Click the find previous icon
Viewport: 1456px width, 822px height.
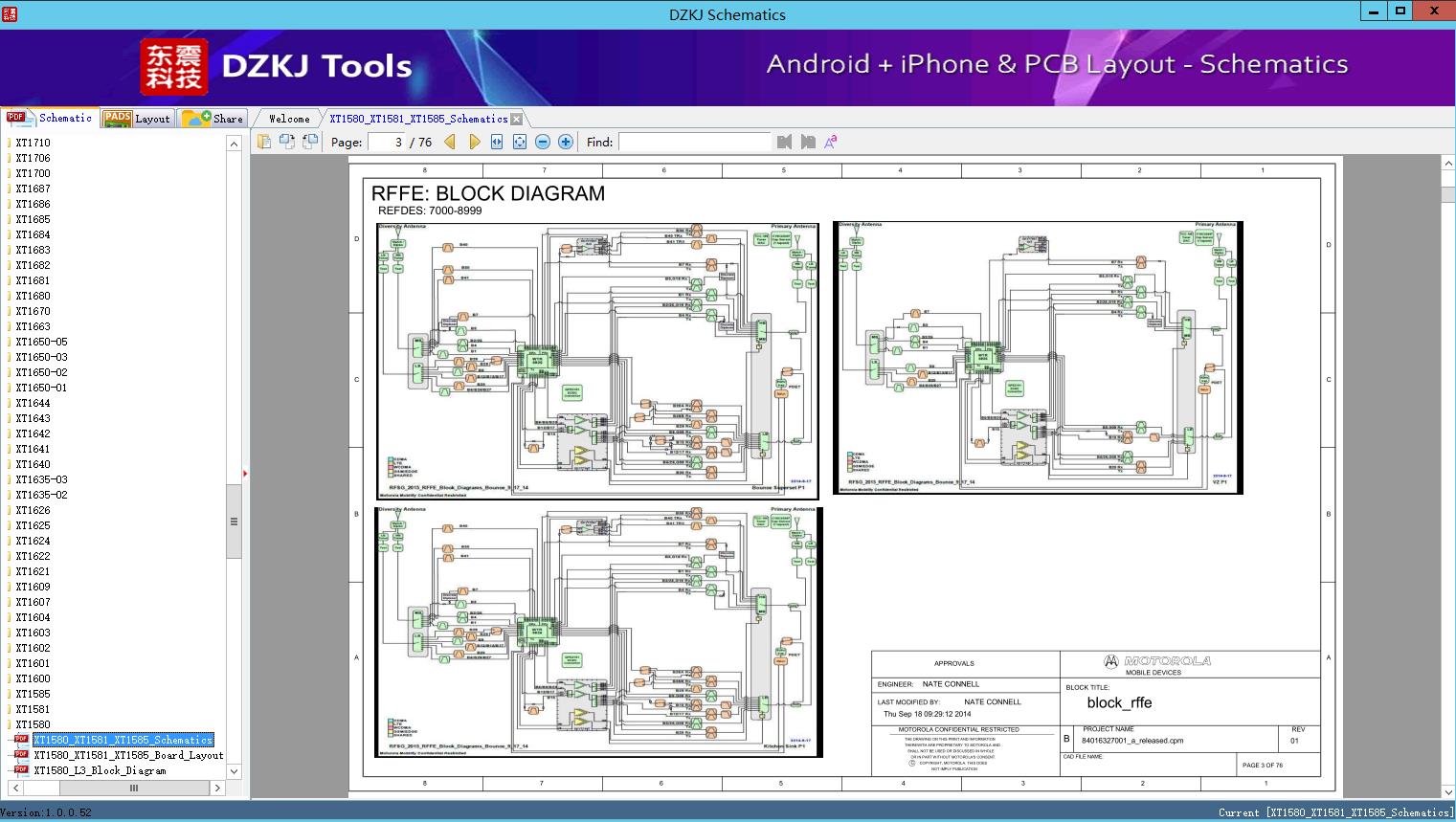click(x=785, y=142)
